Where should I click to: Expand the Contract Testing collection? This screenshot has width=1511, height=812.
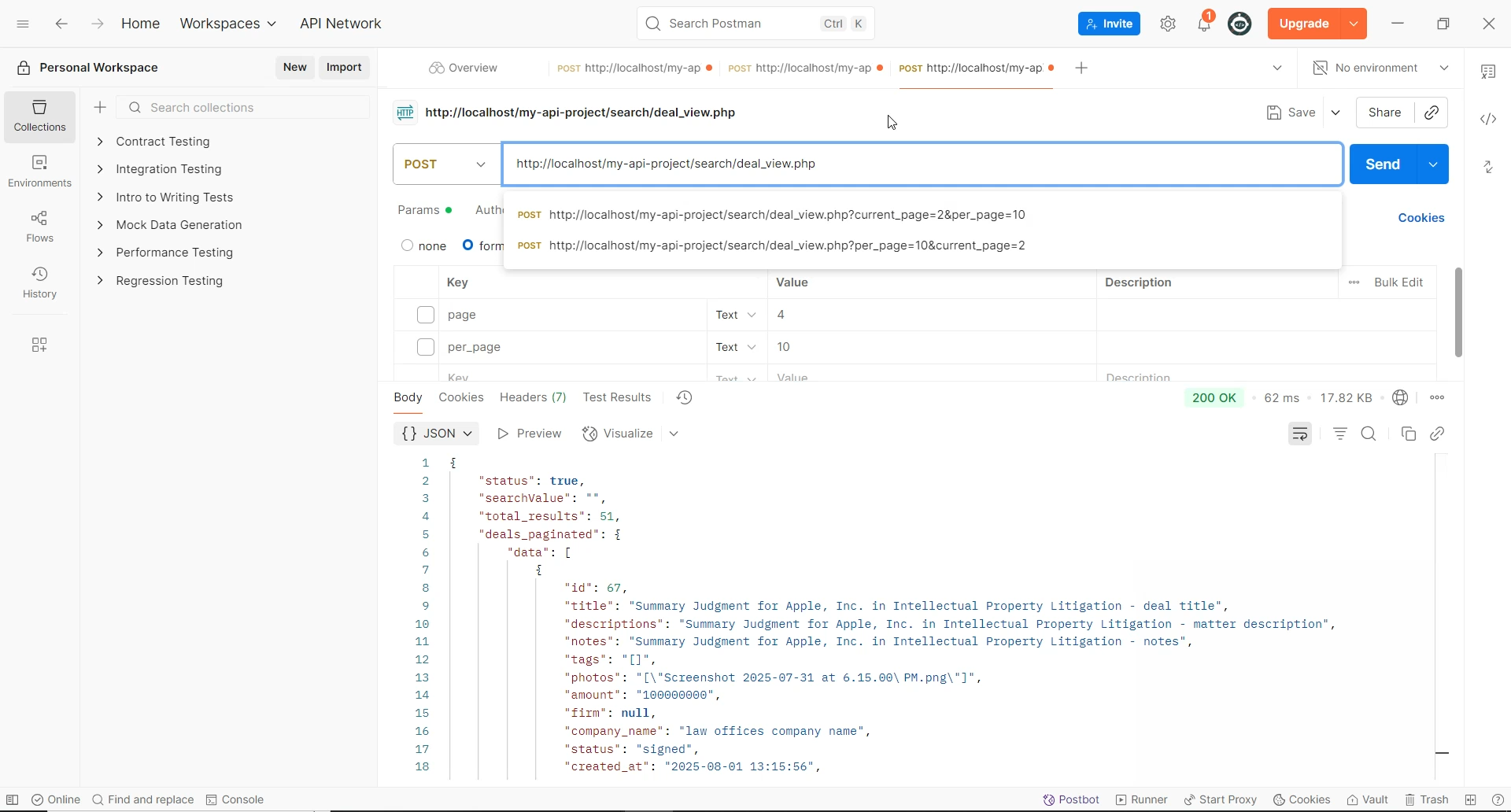pyautogui.click(x=100, y=142)
